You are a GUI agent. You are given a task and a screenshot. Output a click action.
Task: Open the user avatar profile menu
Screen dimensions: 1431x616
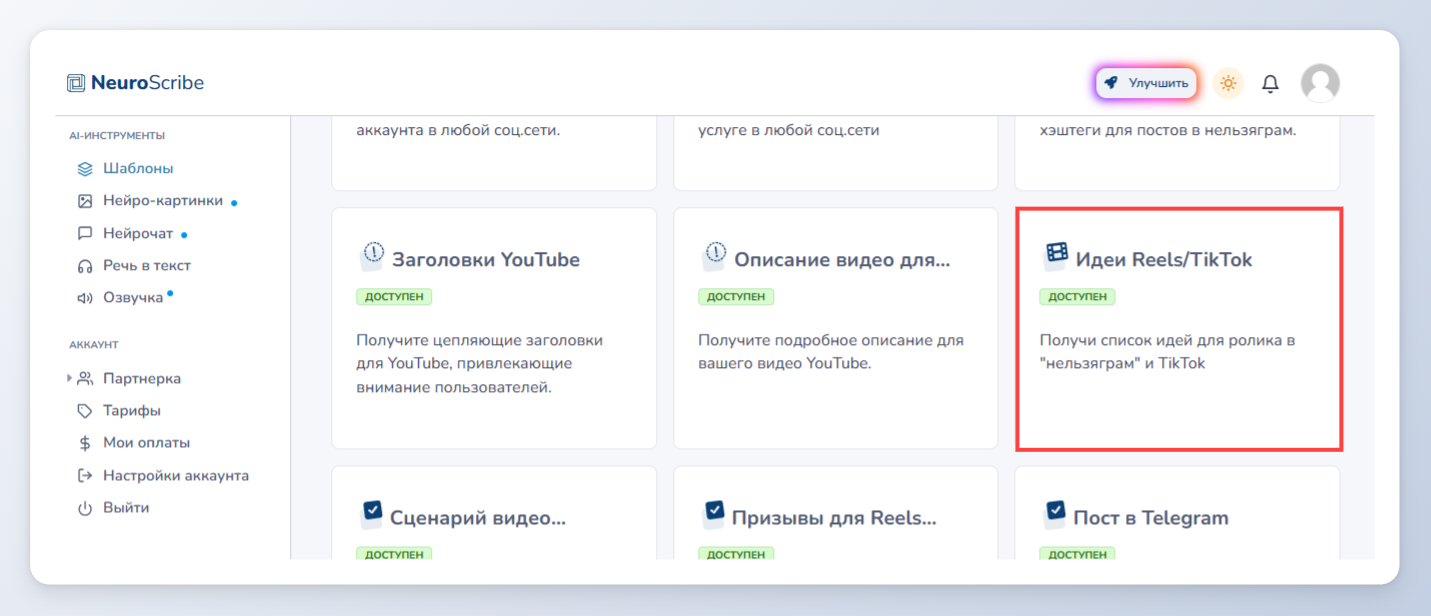(1320, 83)
